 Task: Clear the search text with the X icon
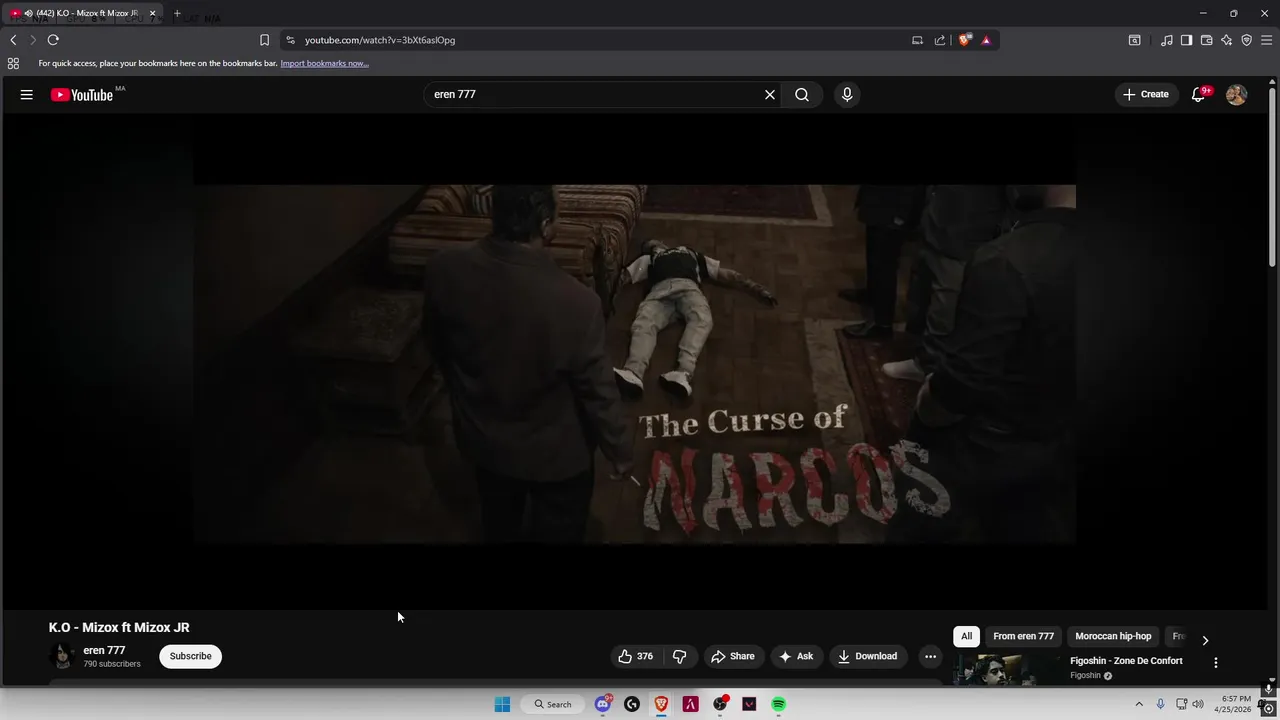point(770,94)
